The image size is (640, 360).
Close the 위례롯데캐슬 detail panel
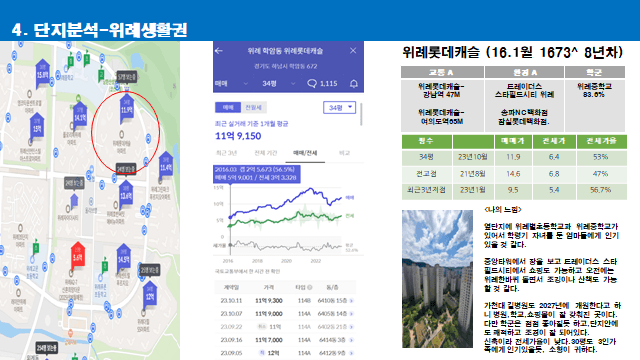tap(353, 51)
